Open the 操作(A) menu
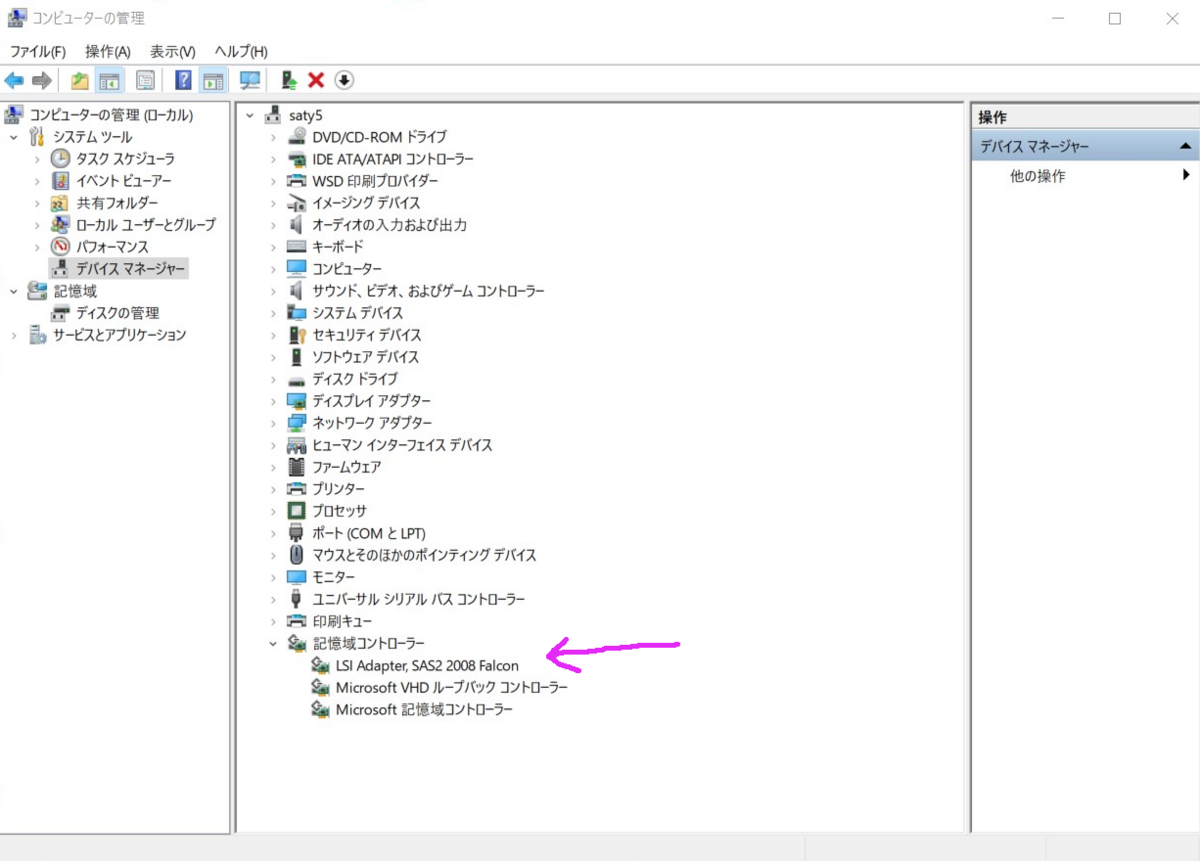Image resolution: width=1200 pixels, height=861 pixels. click(108, 51)
